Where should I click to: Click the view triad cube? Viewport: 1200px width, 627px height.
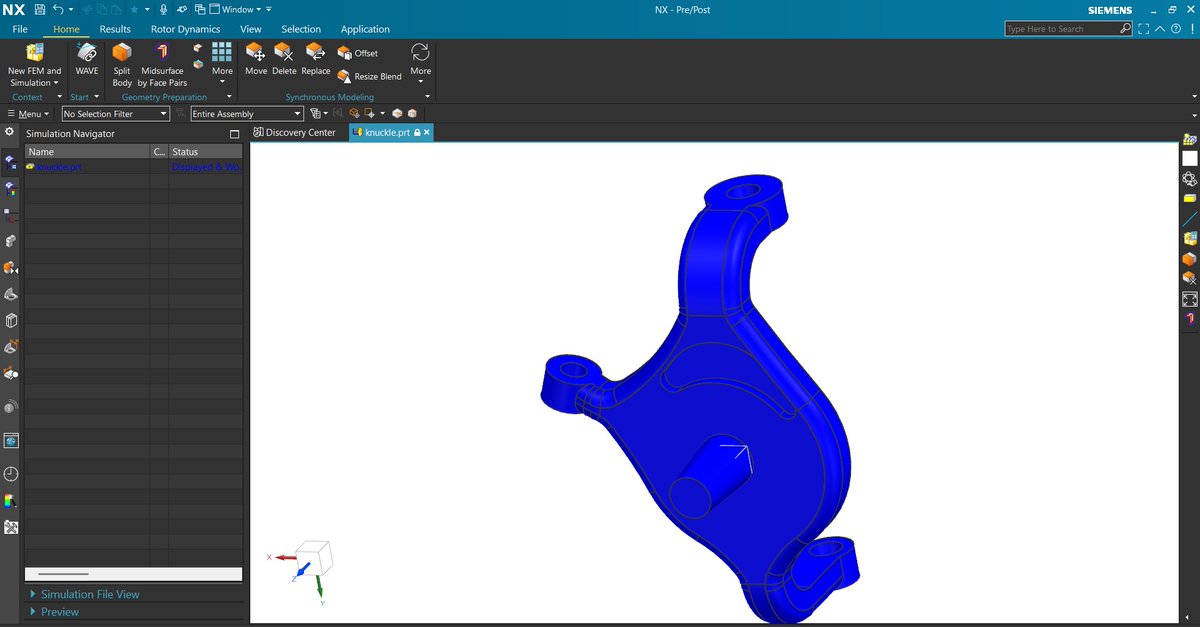[x=315, y=556]
